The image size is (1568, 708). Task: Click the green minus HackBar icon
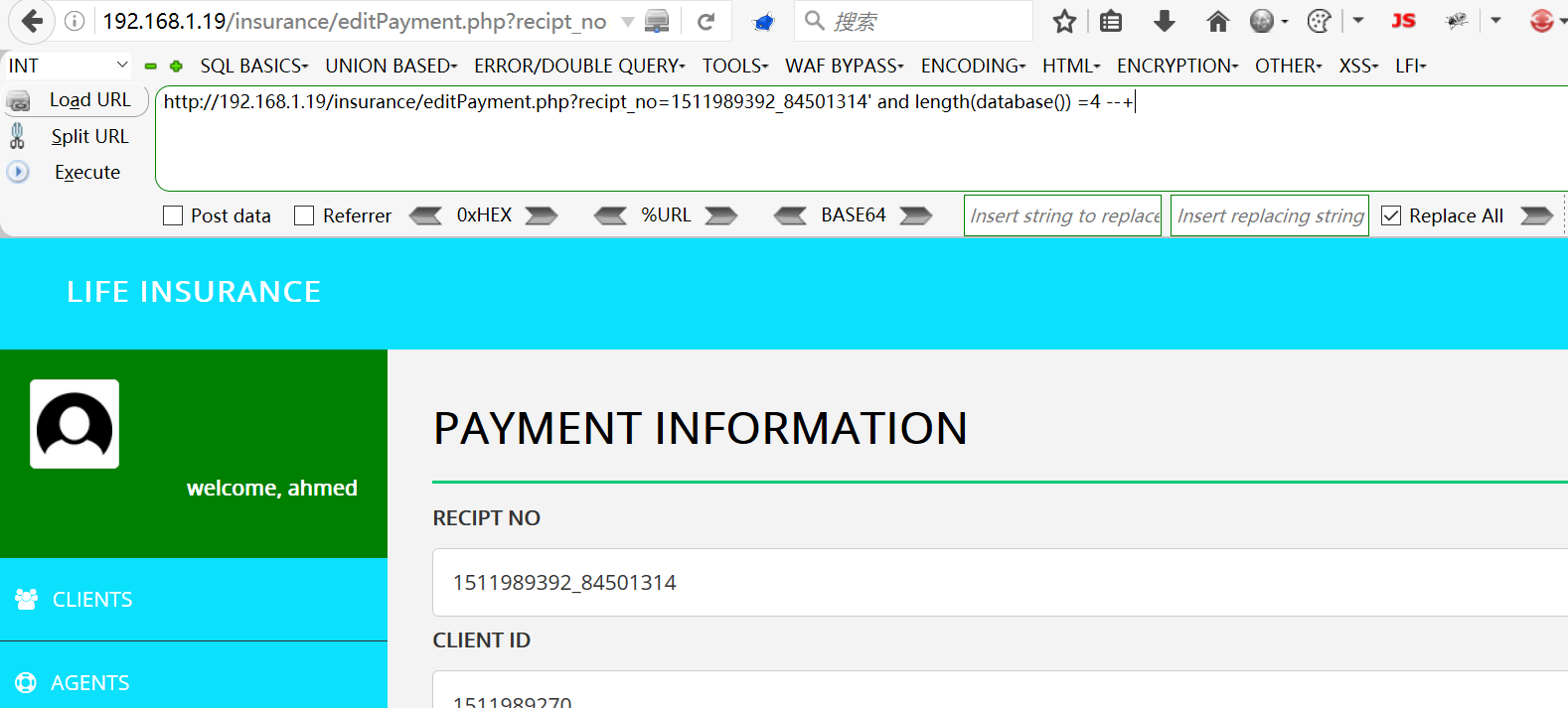(x=151, y=67)
